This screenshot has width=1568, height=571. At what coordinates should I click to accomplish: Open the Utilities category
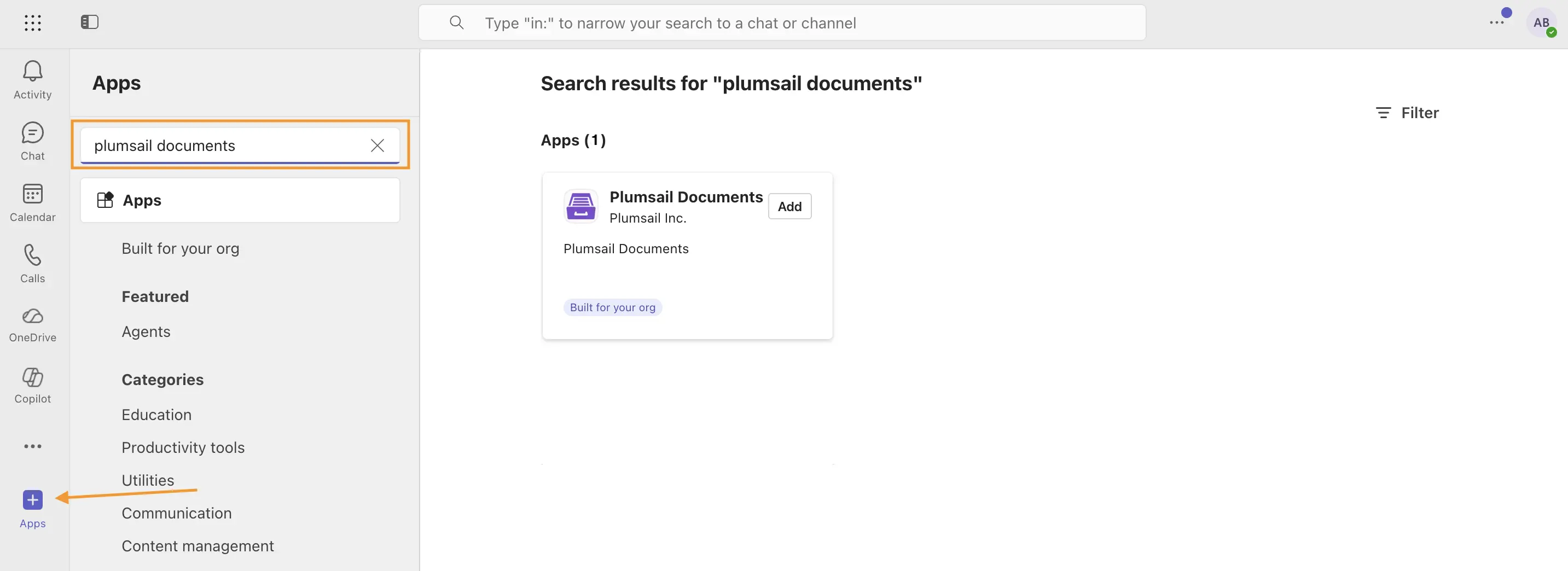click(x=148, y=480)
